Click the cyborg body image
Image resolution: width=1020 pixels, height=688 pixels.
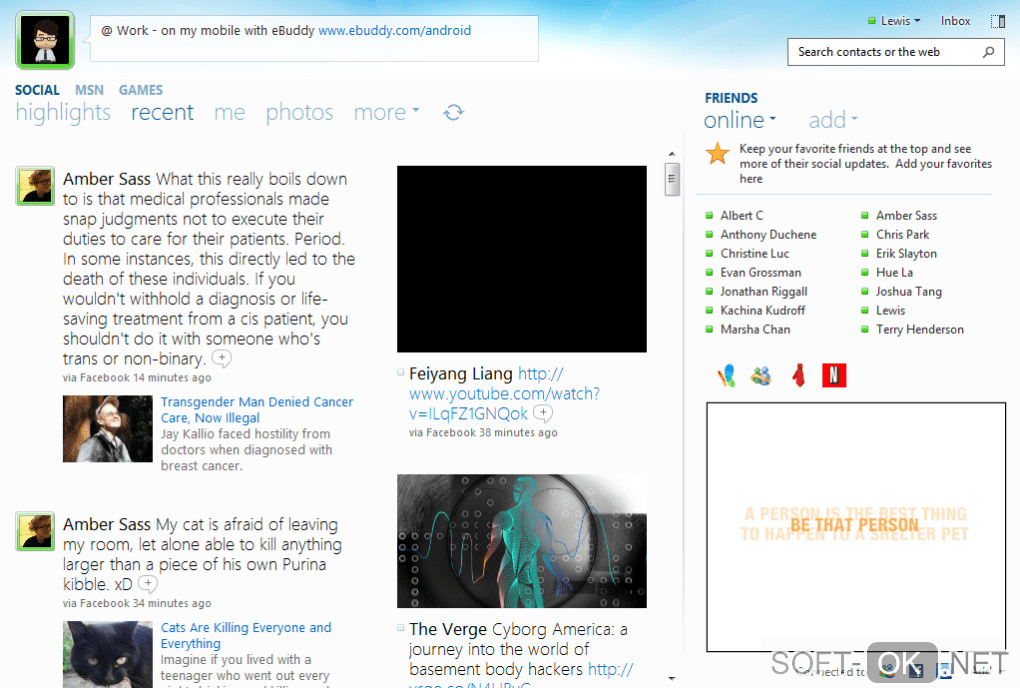coord(522,541)
